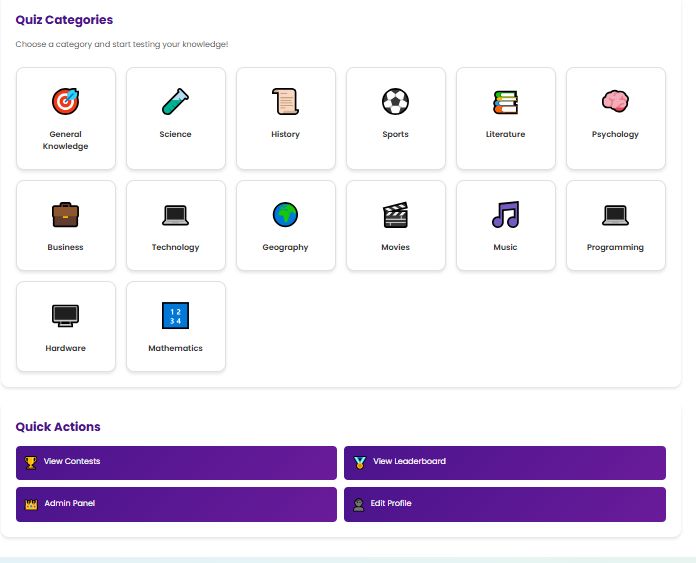Click the General Knowledge label
Image resolution: width=696 pixels, height=563 pixels.
click(x=65, y=140)
